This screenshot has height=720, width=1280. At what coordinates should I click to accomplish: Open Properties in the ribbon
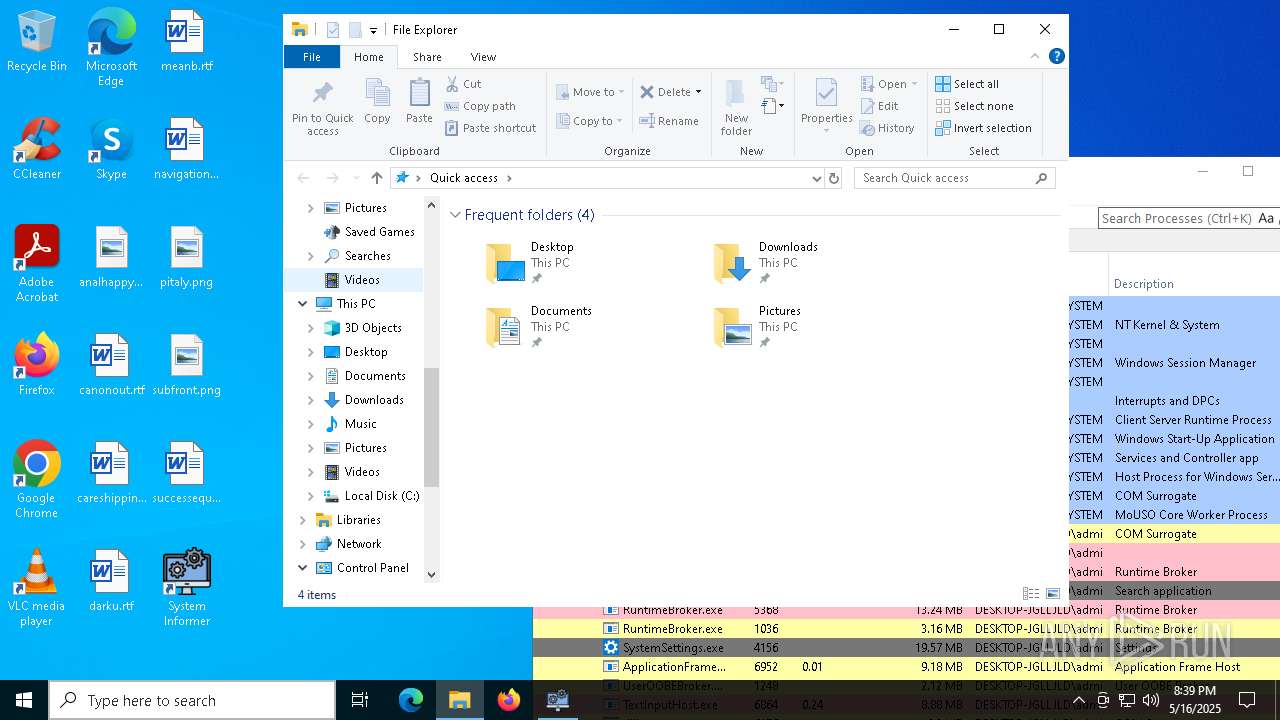[826, 108]
